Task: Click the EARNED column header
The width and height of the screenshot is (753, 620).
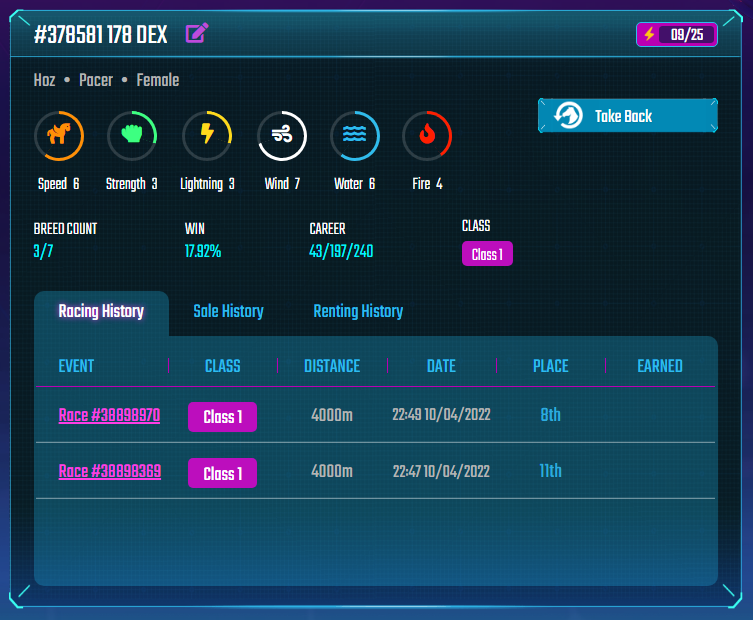Action: coord(660,366)
